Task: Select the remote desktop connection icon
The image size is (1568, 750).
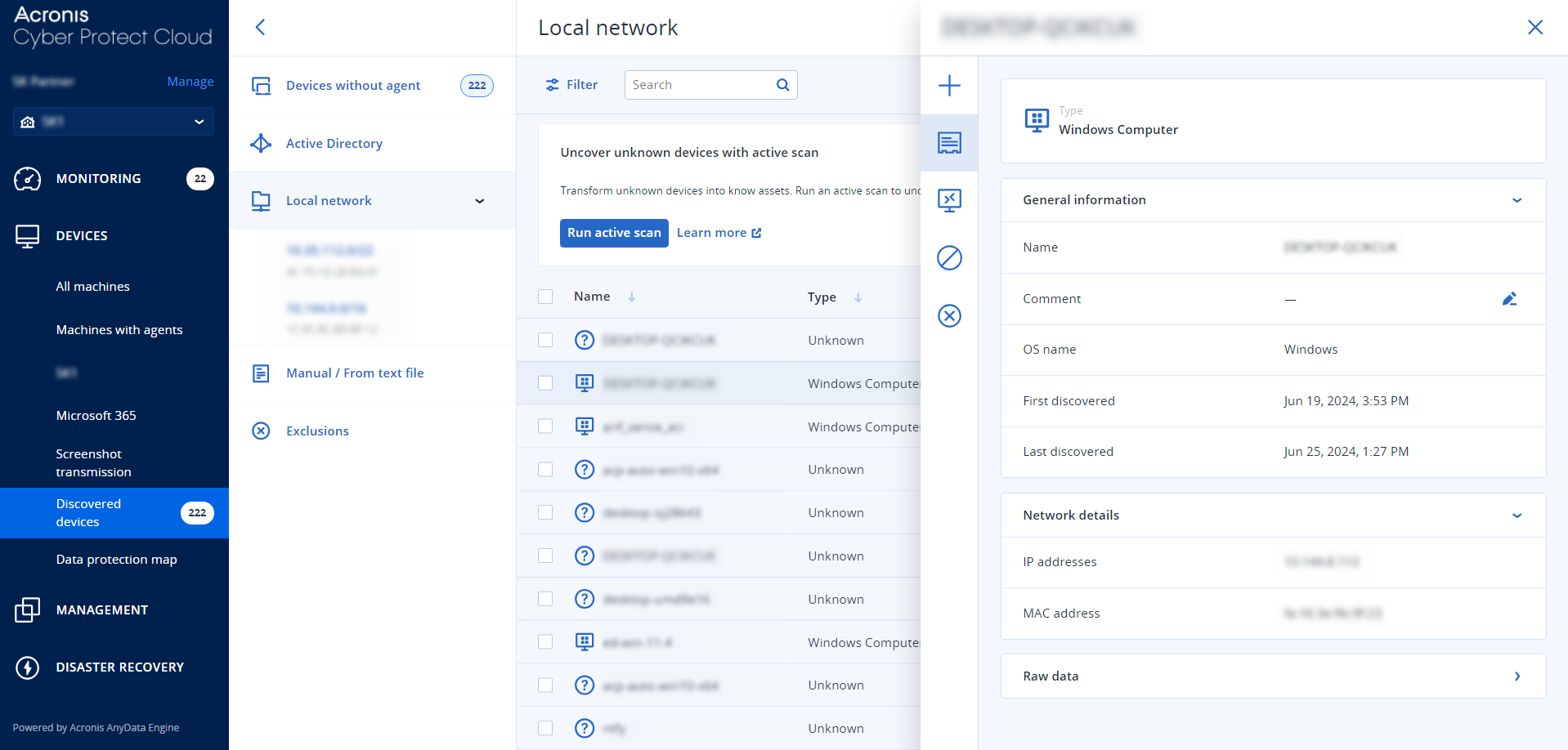Action: (949, 200)
